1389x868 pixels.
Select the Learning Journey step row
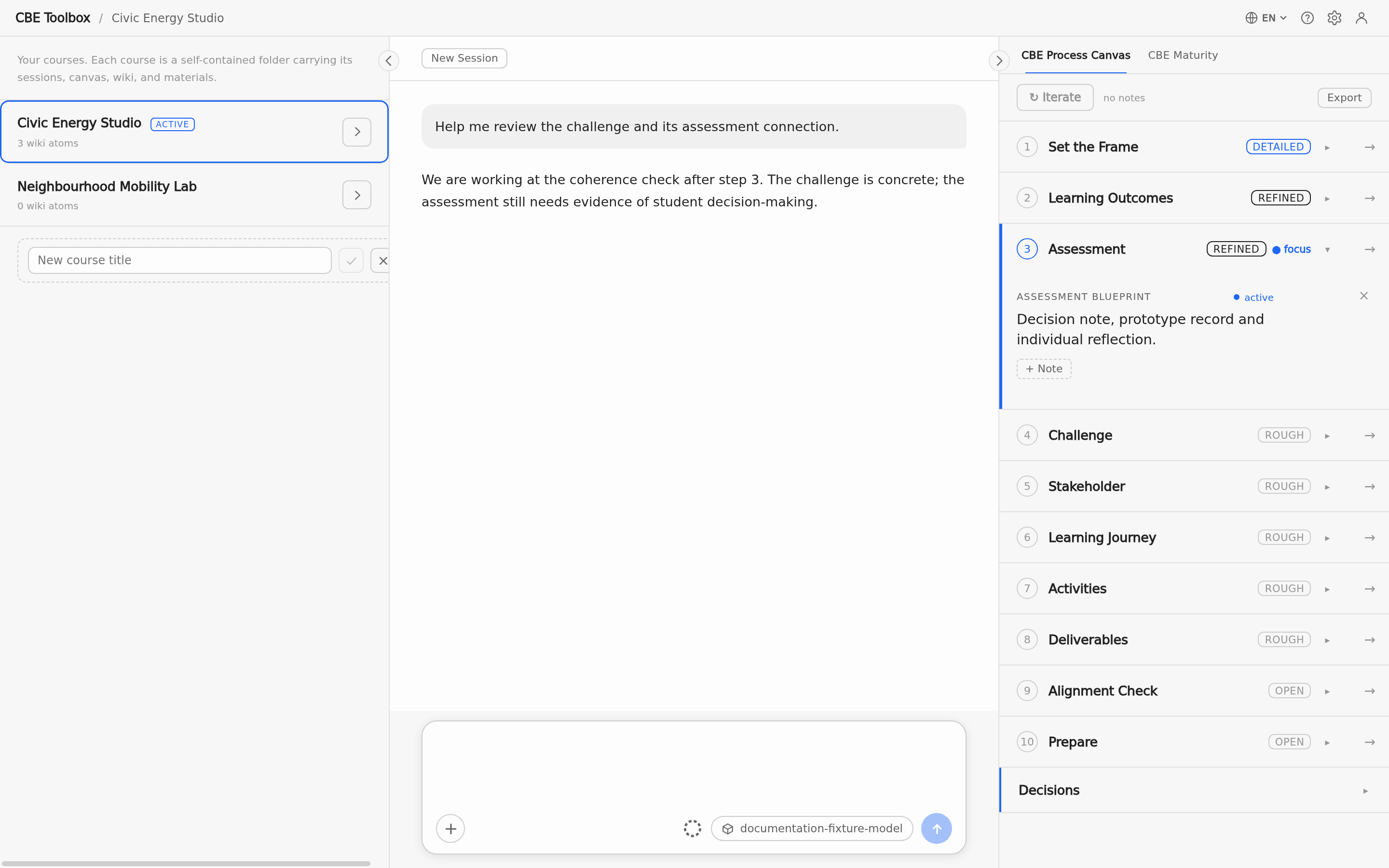pos(1194,537)
